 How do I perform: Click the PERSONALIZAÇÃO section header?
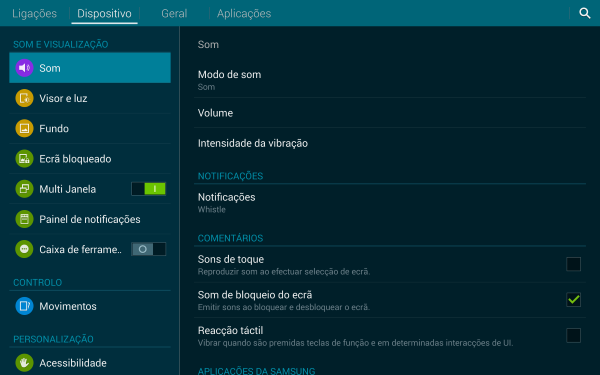click(53, 339)
